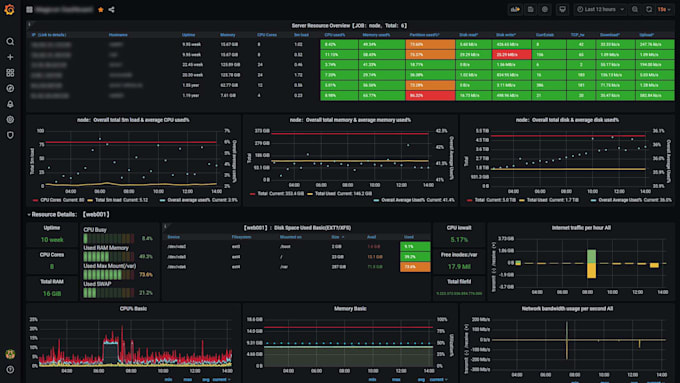
Task: Open the Server Admin shield icon
Action: click(10, 135)
